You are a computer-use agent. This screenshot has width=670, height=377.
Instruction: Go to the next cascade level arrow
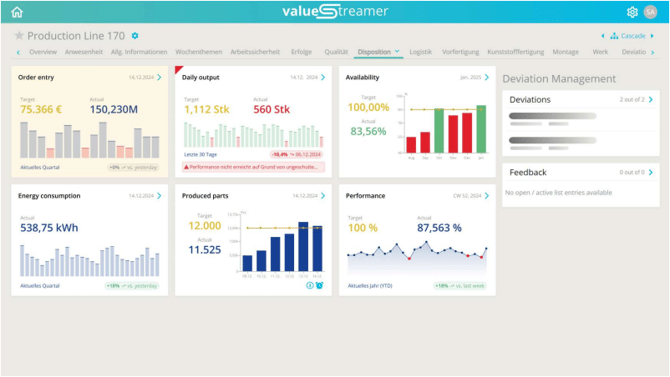652,36
